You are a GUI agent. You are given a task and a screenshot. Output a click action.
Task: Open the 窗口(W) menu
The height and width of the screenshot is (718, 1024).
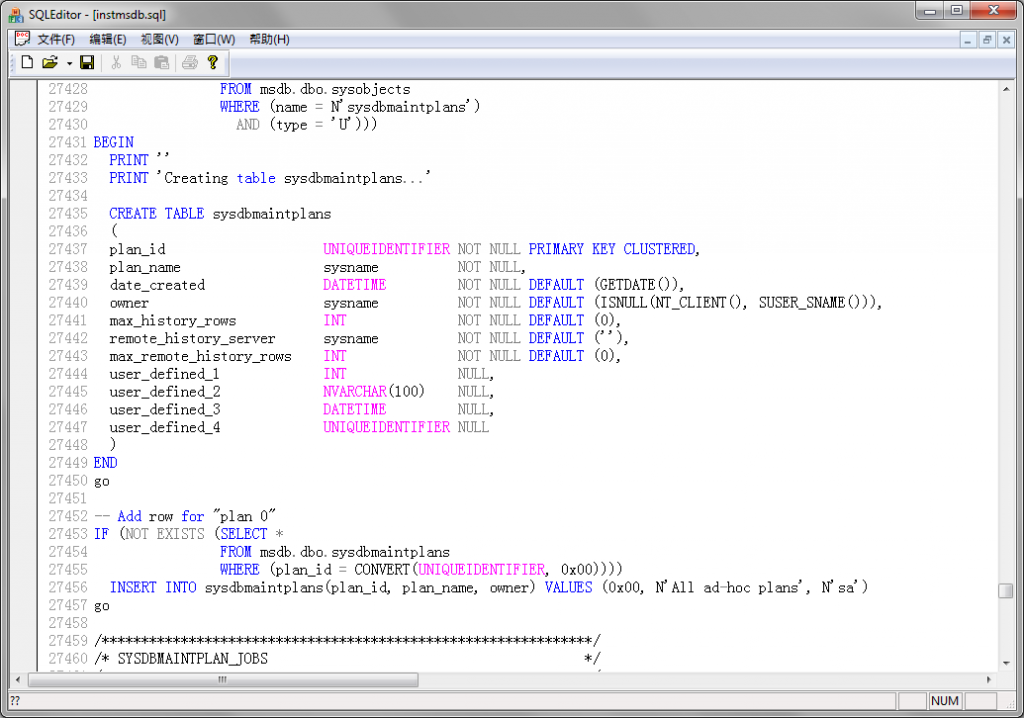point(214,39)
